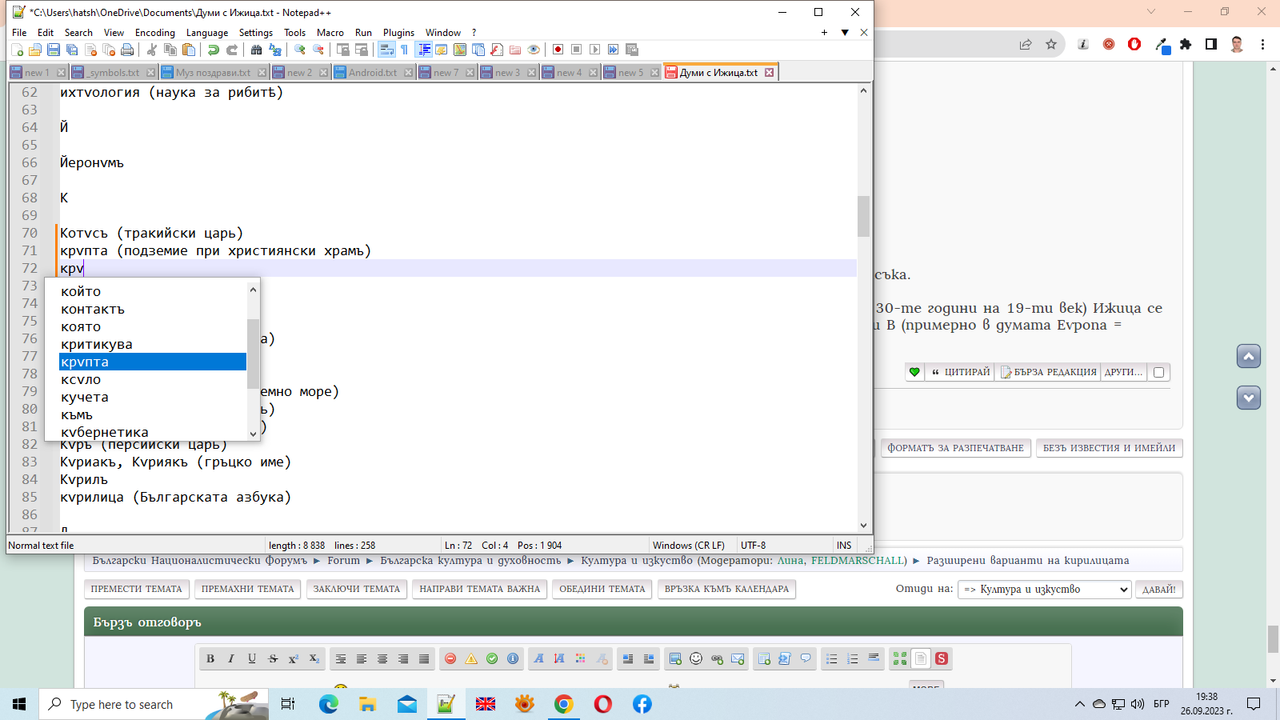The width and height of the screenshot is (1280, 720).
Task: Open the File menu
Action: coord(19,32)
